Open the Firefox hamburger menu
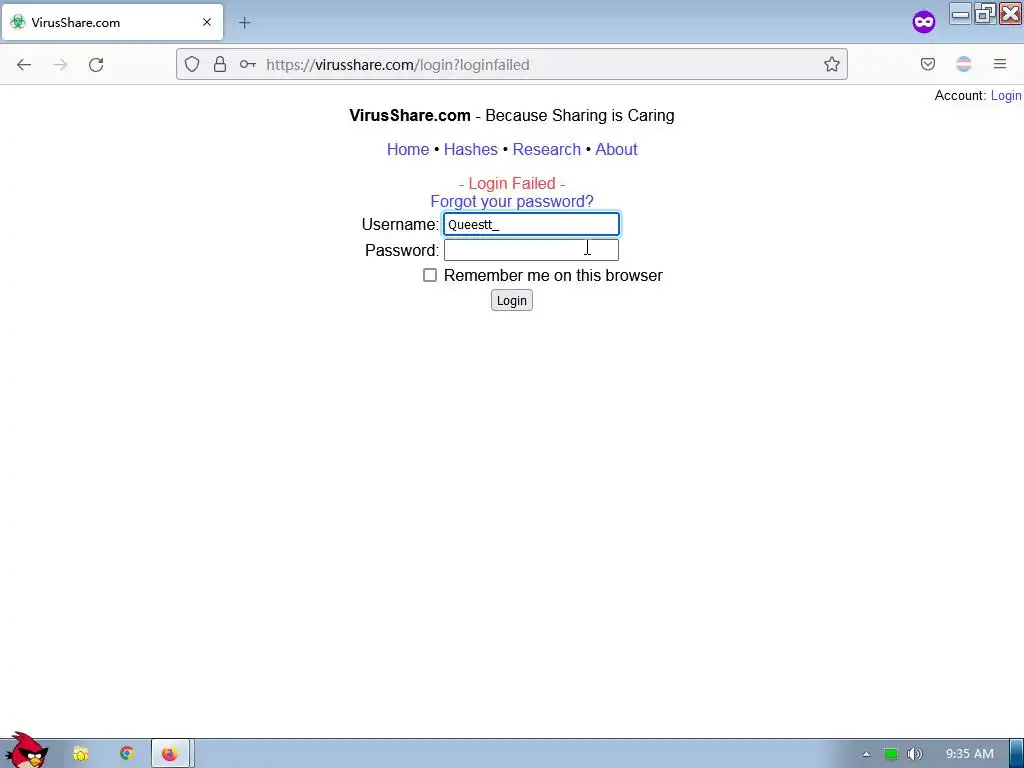 (x=1000, y=64)
